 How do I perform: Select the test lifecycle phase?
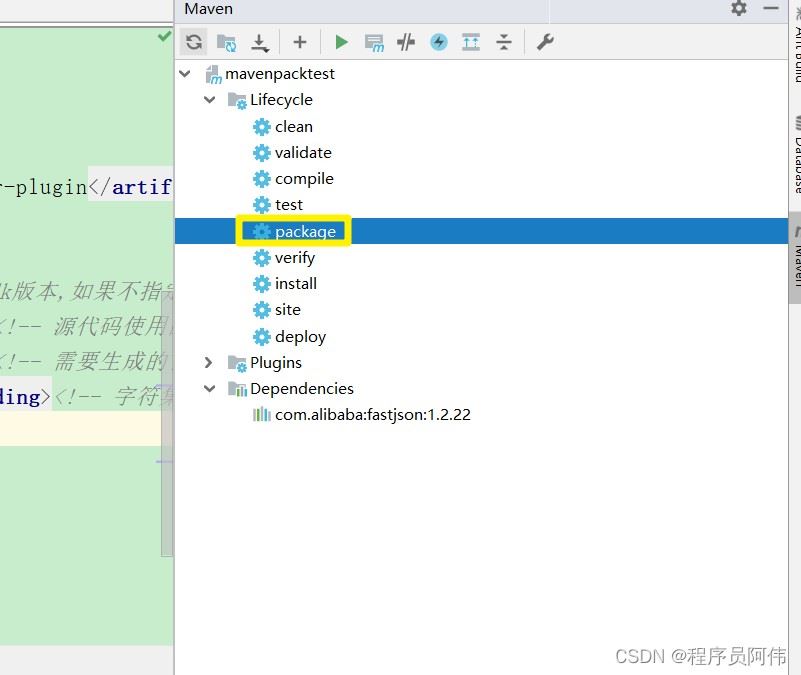(289, 205)
